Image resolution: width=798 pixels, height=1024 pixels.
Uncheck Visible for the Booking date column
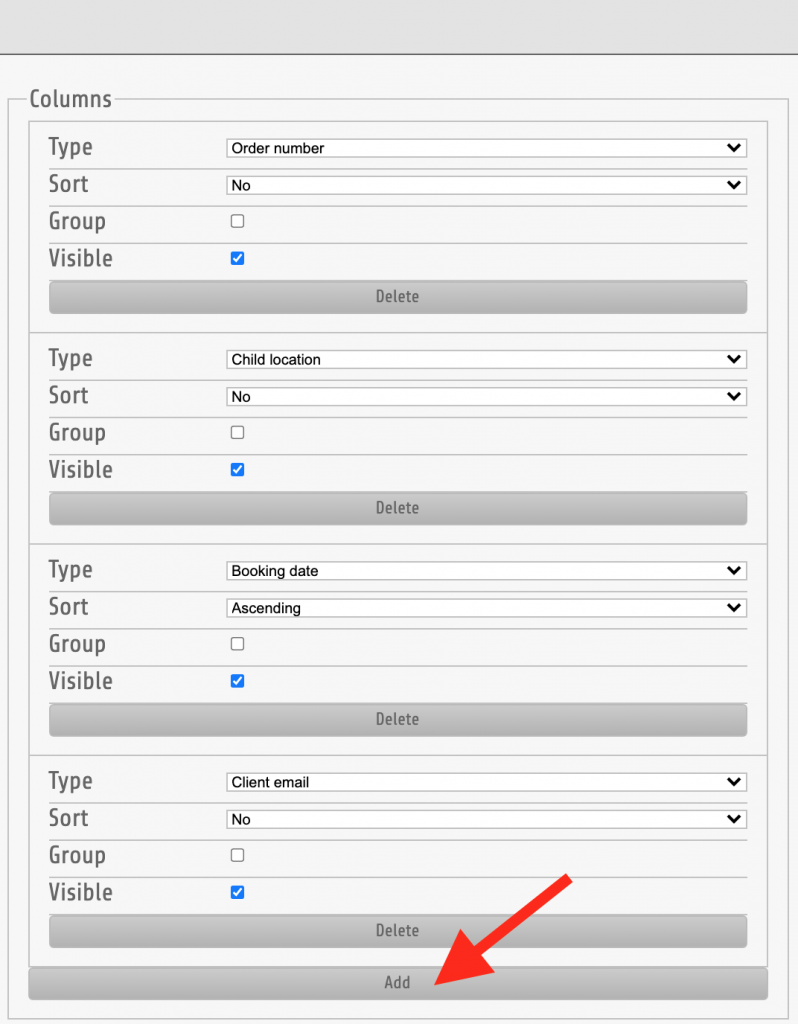pos(238,682)
